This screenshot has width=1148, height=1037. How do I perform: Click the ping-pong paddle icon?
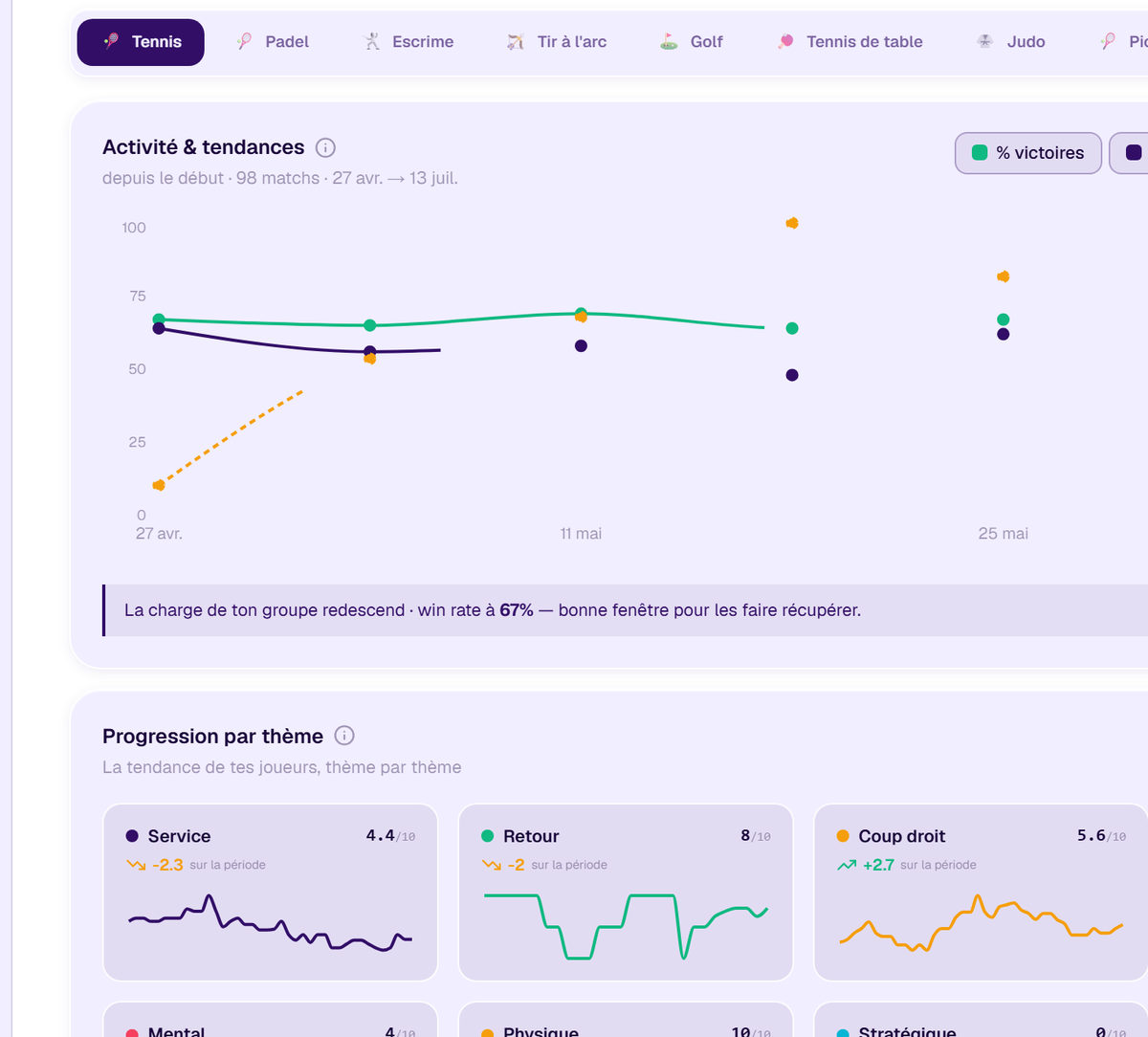coord(785,41)
